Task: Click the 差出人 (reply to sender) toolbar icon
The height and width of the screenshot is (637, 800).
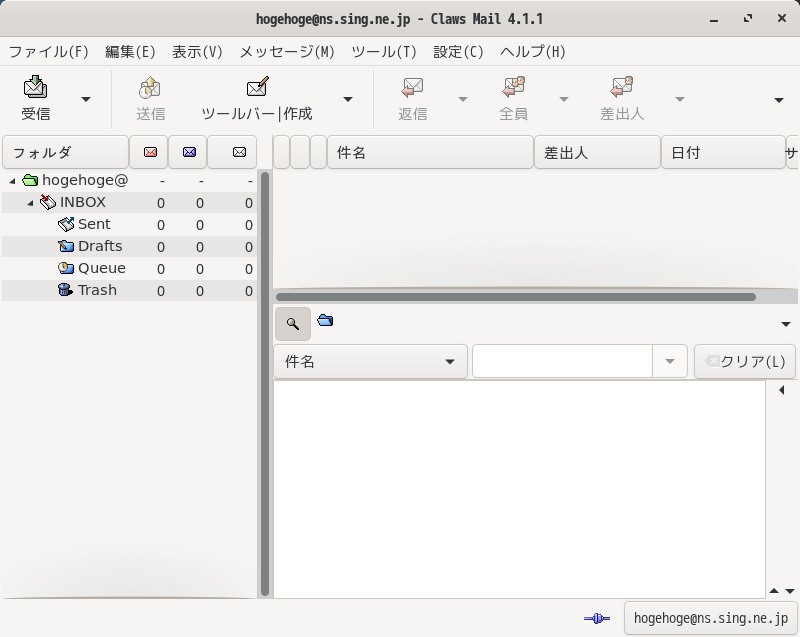Action: click(621, 87)
